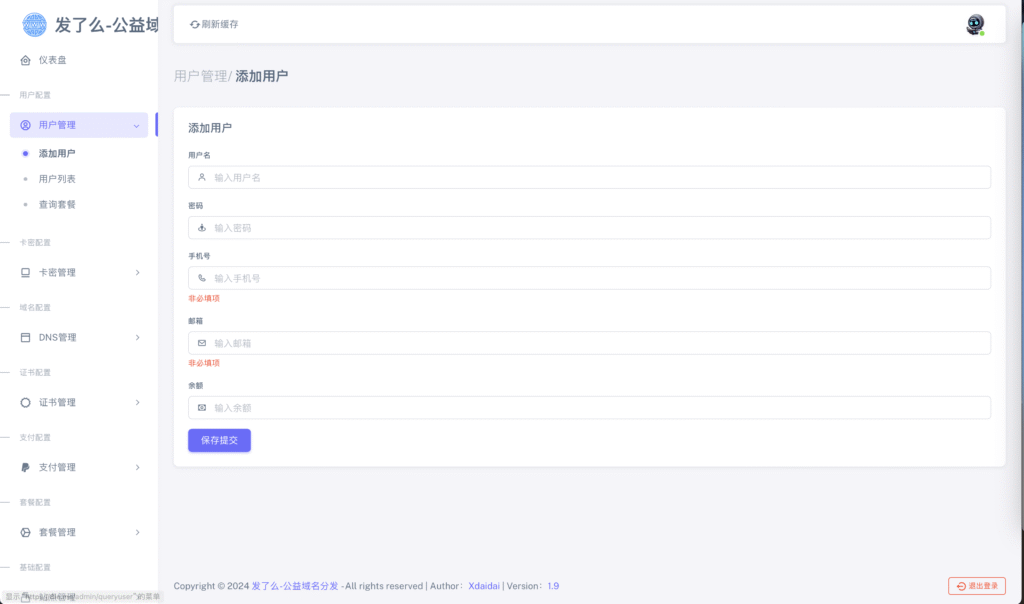Click the 用户管理 user circle icon

click(25, 125)
